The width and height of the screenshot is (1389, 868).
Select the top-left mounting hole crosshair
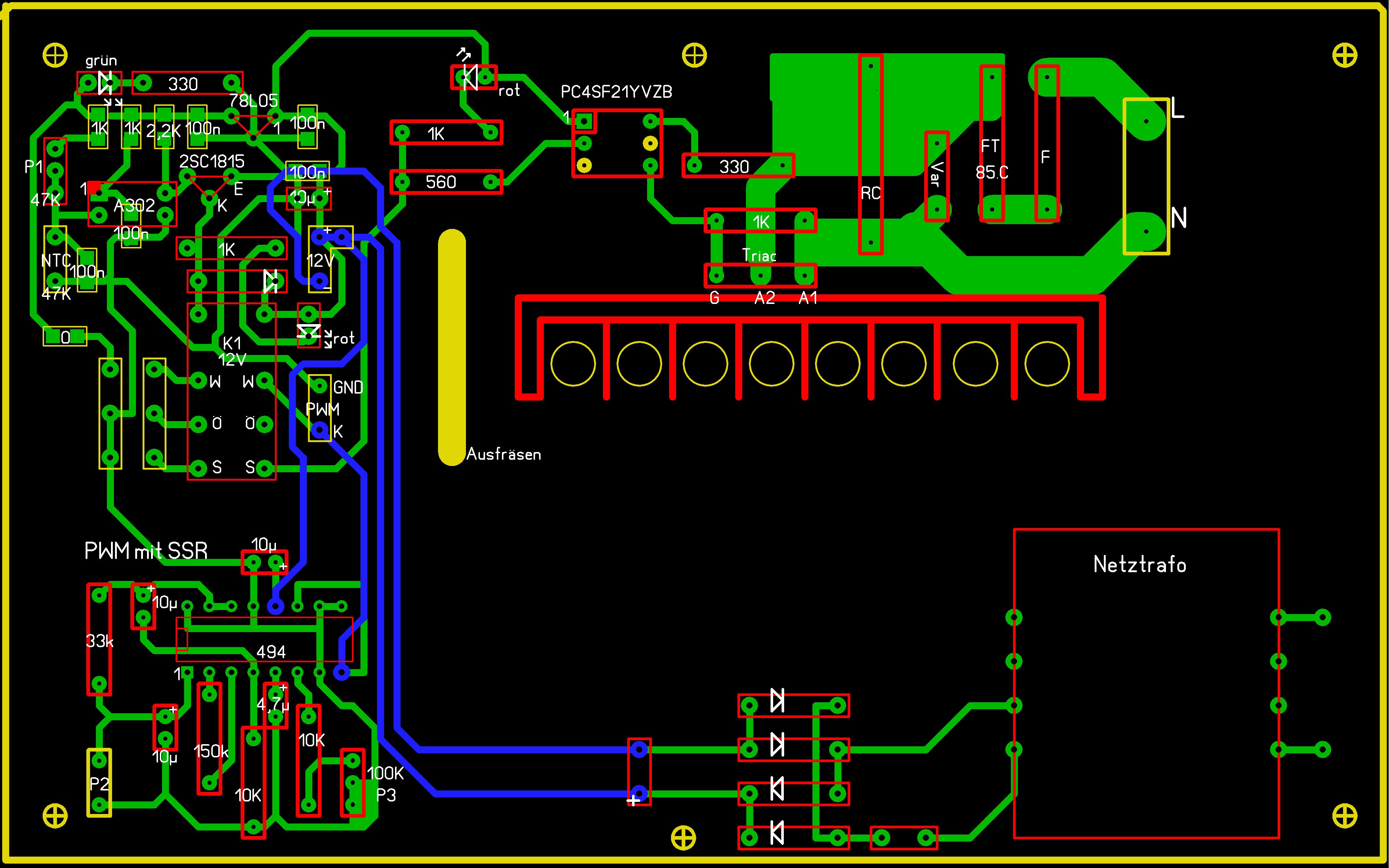click(x=55, y=56)
